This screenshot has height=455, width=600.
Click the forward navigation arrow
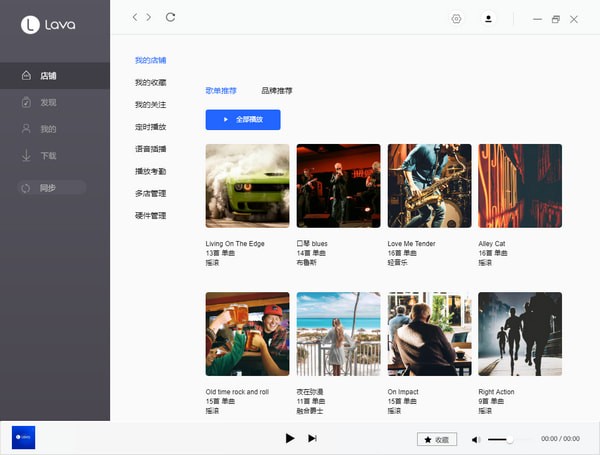[x=149, y=18]
